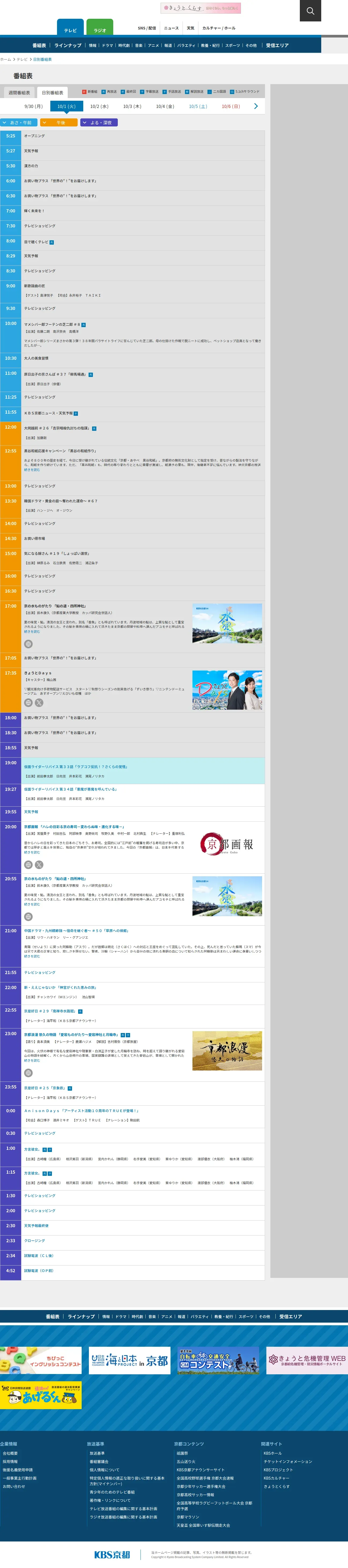Open SNS / 配信 in the header menu
The width and height of the screenshot is (348, 1568).
(x=147, y=28)
